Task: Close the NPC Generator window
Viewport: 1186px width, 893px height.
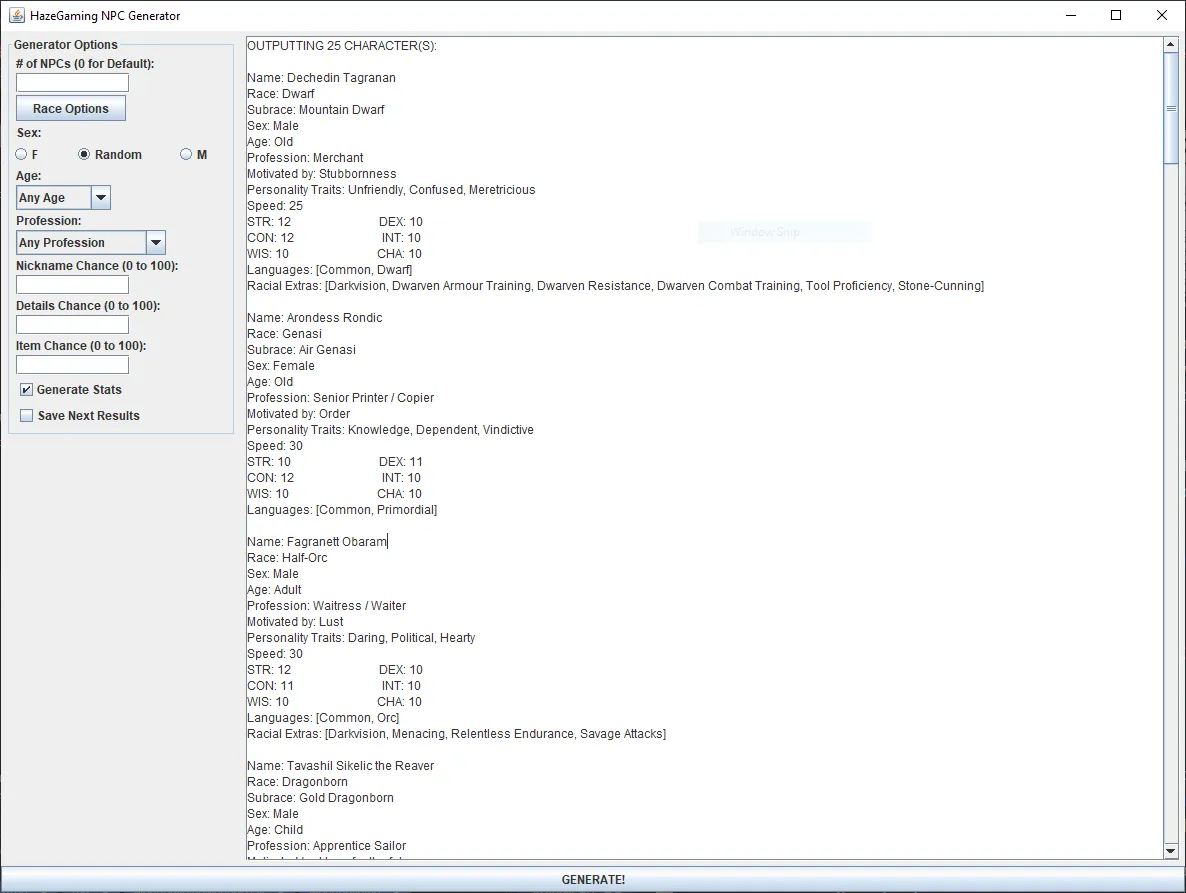Action: (1162, 15)
